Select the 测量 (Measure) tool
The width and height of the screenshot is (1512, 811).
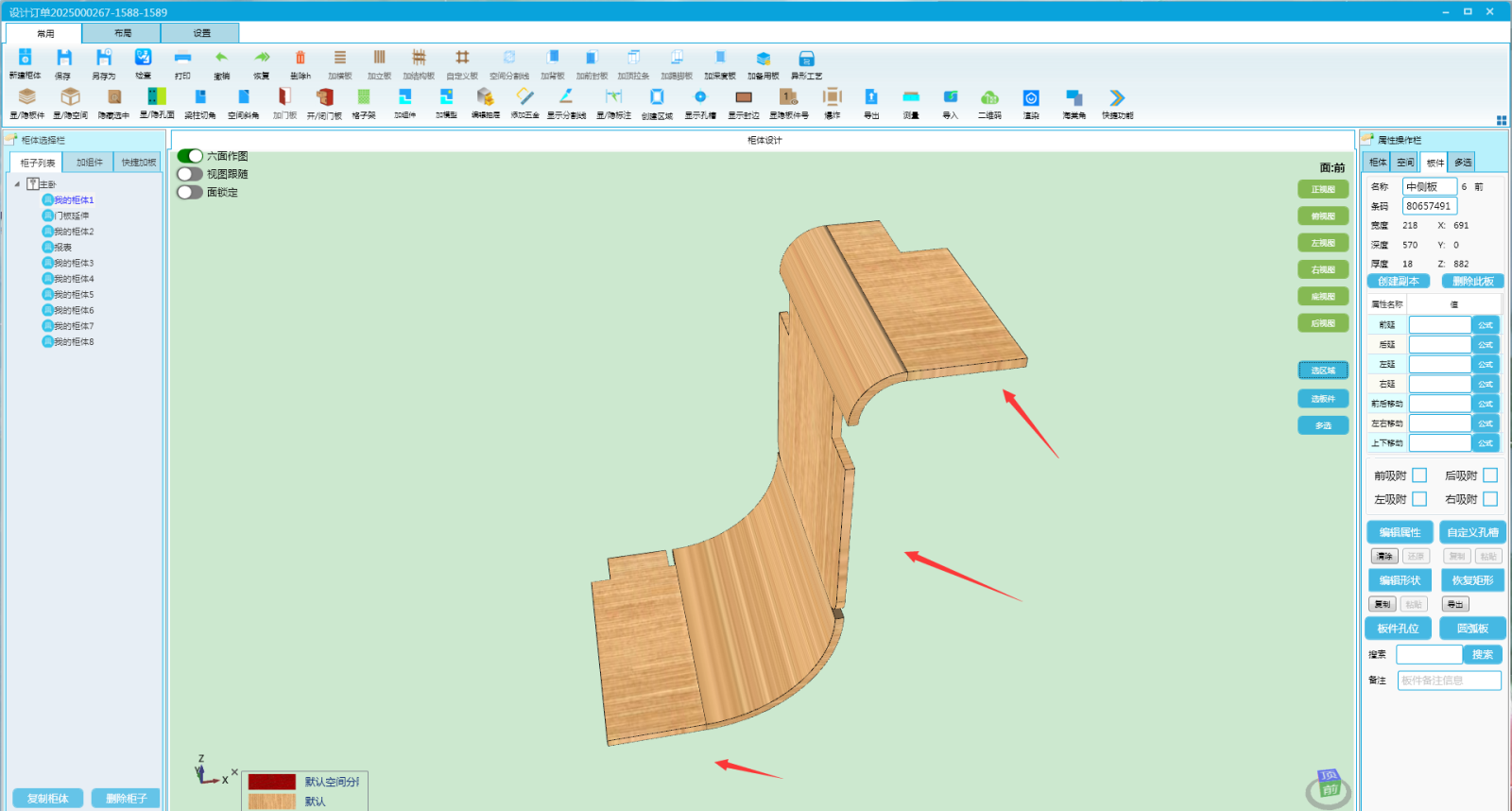pos(911,97)
